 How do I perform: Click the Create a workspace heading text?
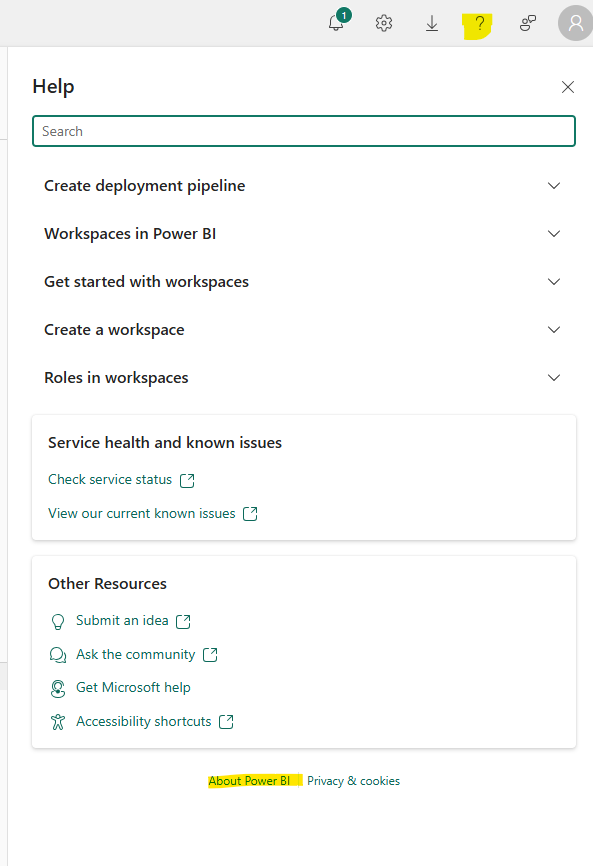(114, 330)
